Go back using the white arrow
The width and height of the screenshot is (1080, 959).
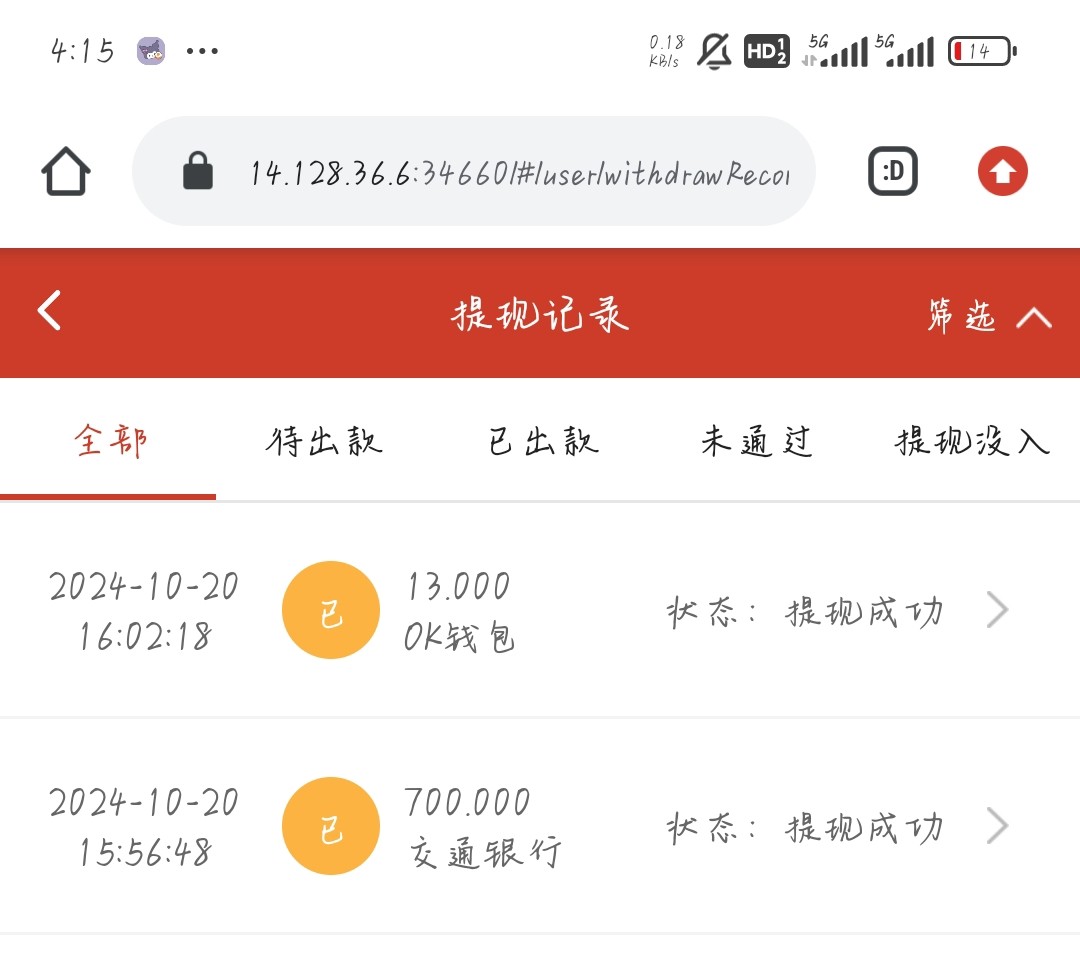tap(50, 311)
